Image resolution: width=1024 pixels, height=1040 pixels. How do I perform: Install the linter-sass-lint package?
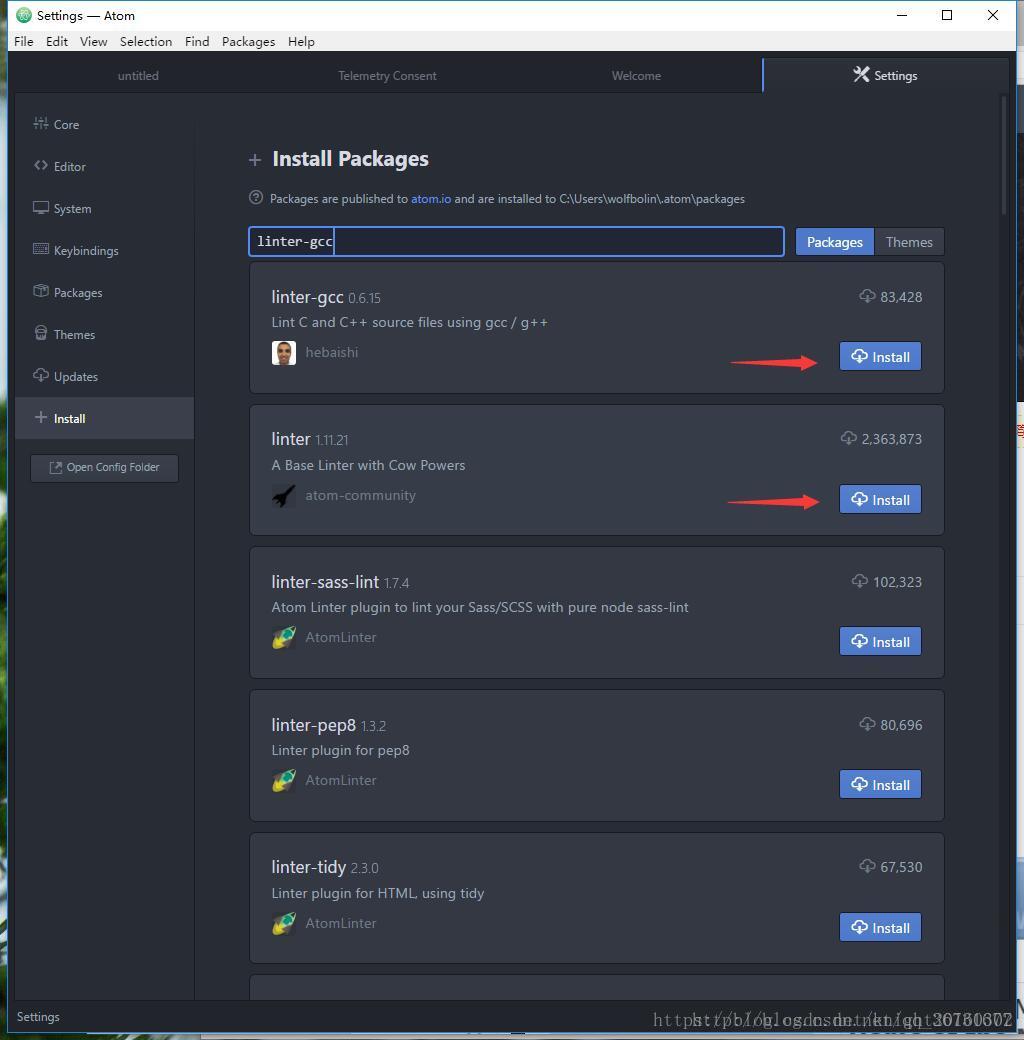point(880,641)
